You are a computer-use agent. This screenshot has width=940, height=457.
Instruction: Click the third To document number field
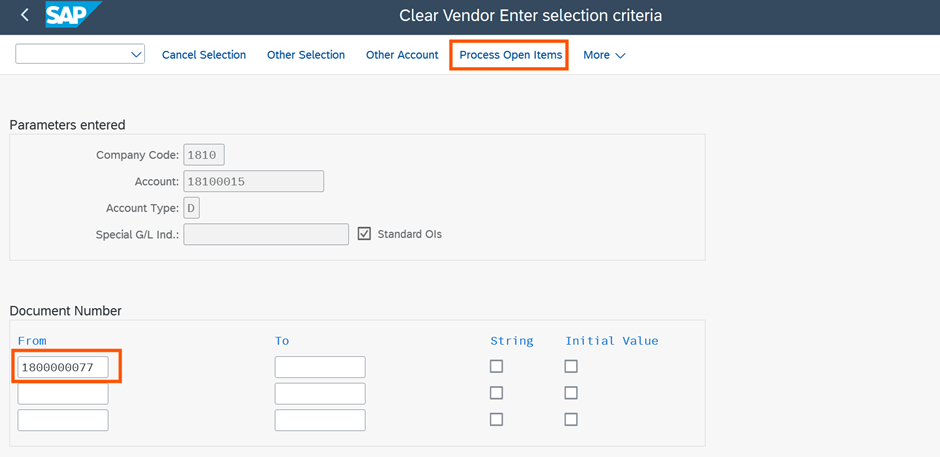(x=320, y=420)
